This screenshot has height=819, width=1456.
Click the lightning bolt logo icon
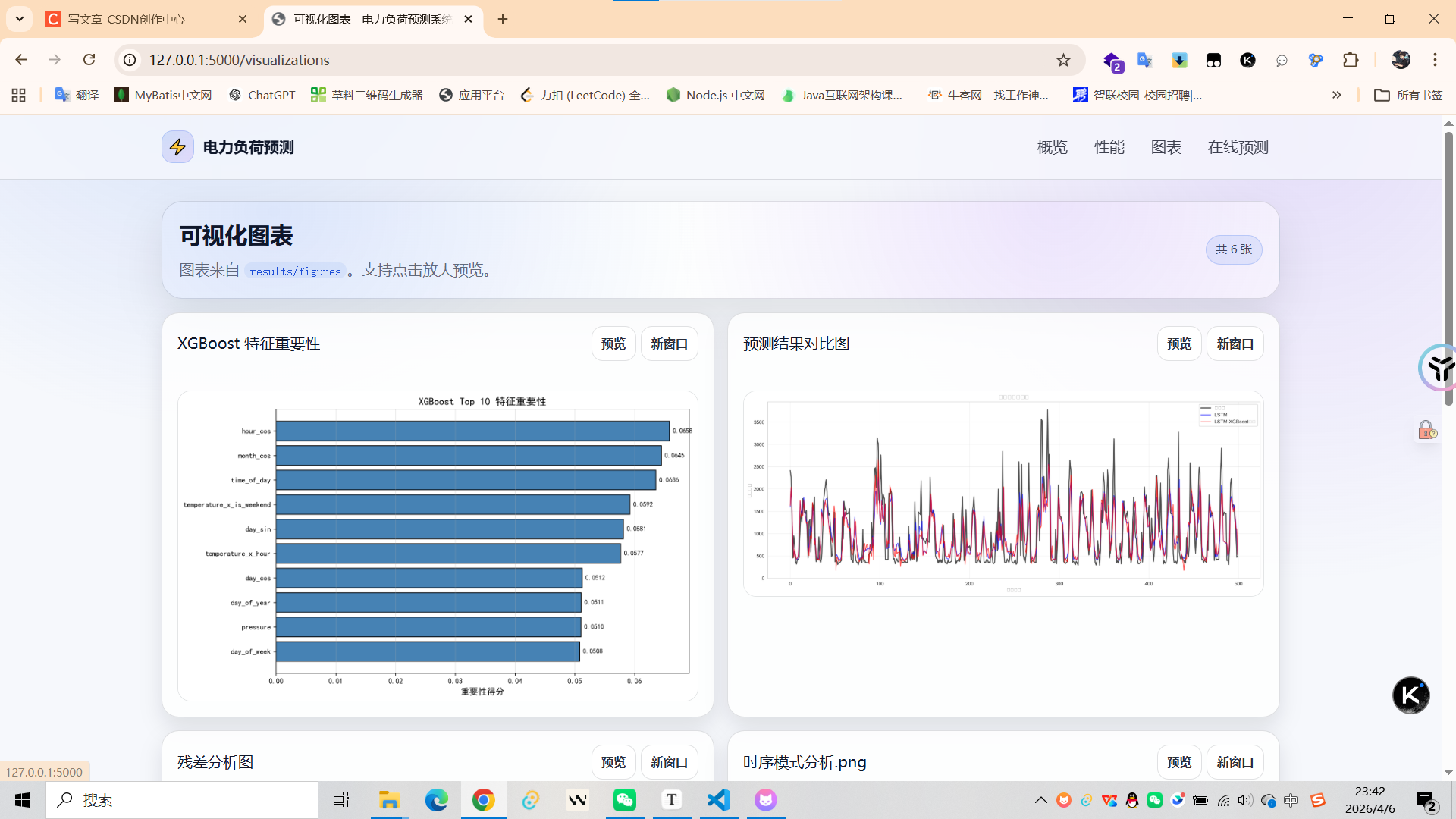pyautogui.click(x=177, y=147)
